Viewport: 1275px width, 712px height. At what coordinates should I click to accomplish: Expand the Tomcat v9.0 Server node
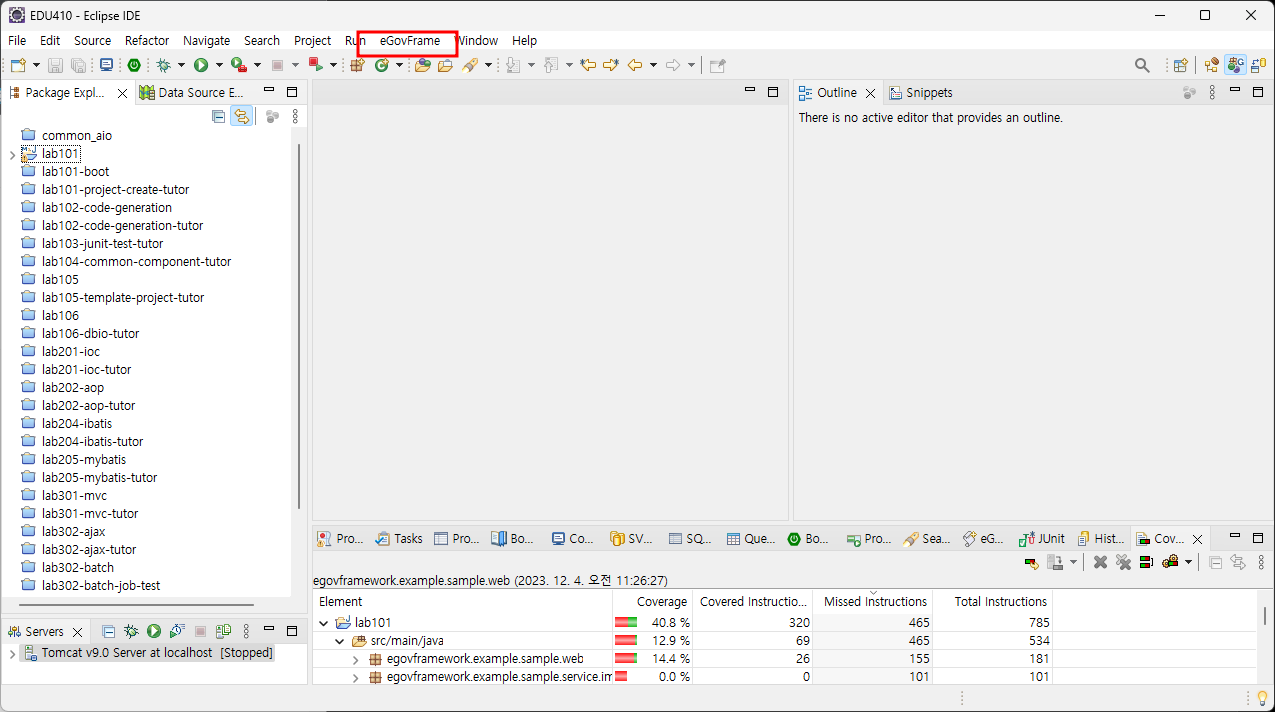[x=12, y=653]
